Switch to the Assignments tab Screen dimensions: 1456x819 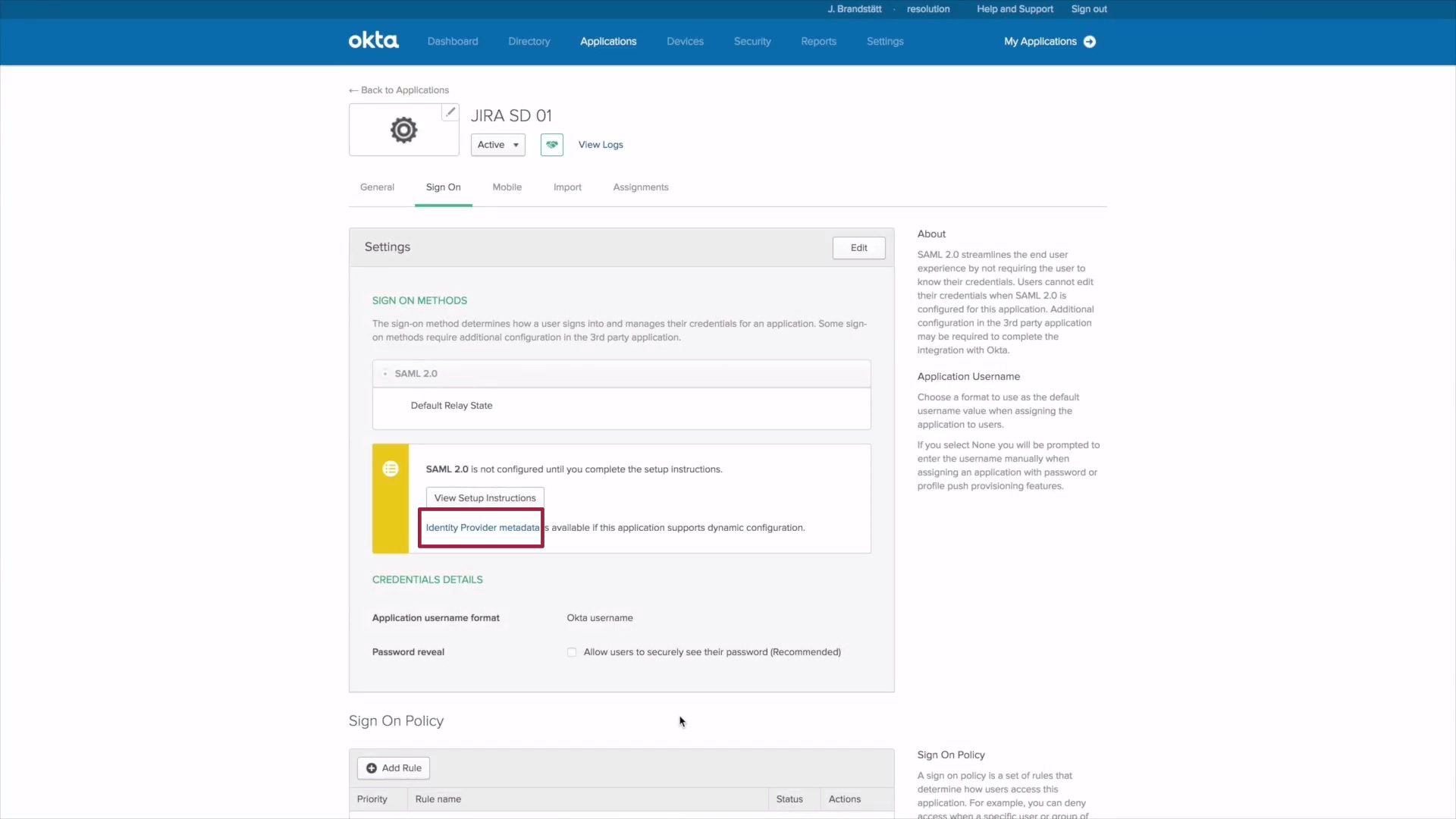coord(641,187)
